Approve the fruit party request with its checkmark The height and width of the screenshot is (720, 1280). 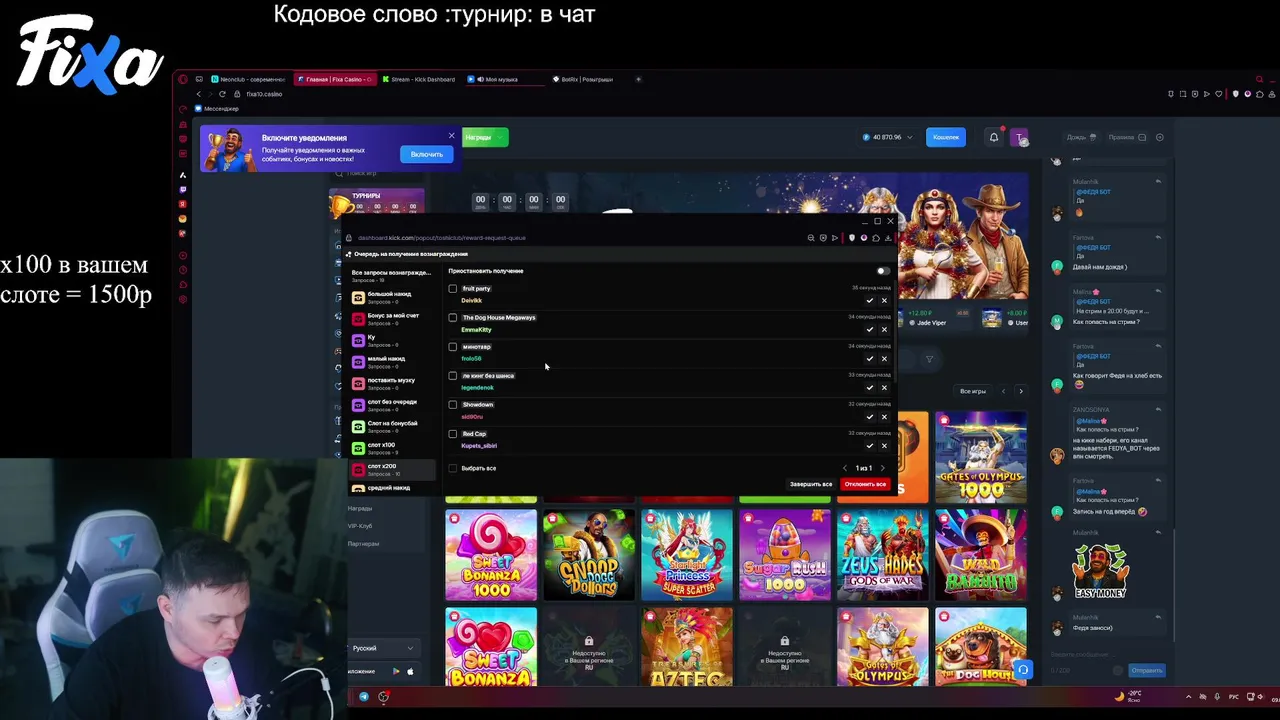(869, 300)
